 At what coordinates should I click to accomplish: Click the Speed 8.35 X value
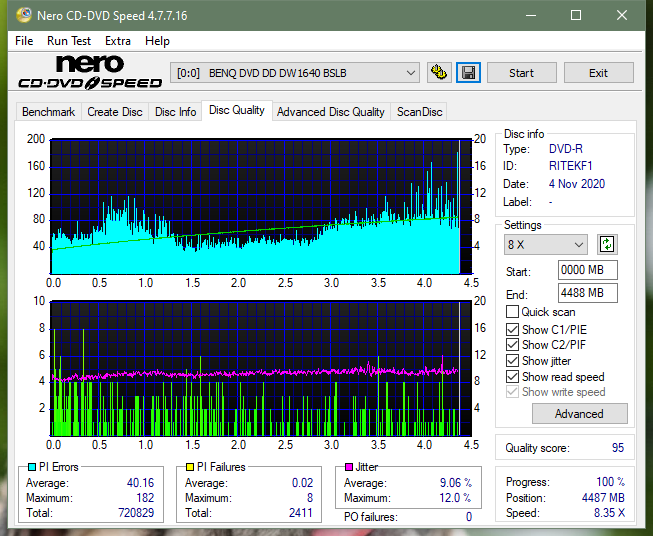609,513
